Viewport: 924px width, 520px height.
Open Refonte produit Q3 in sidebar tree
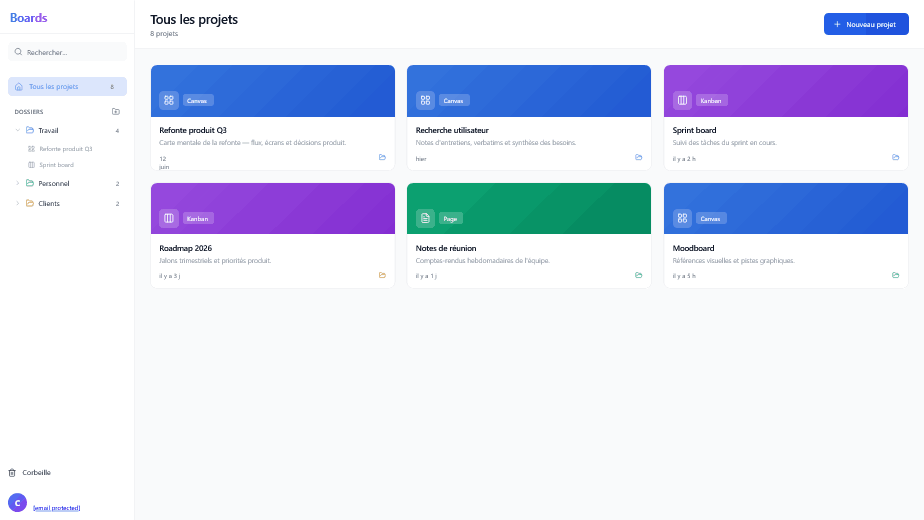(x=65, y=149)
